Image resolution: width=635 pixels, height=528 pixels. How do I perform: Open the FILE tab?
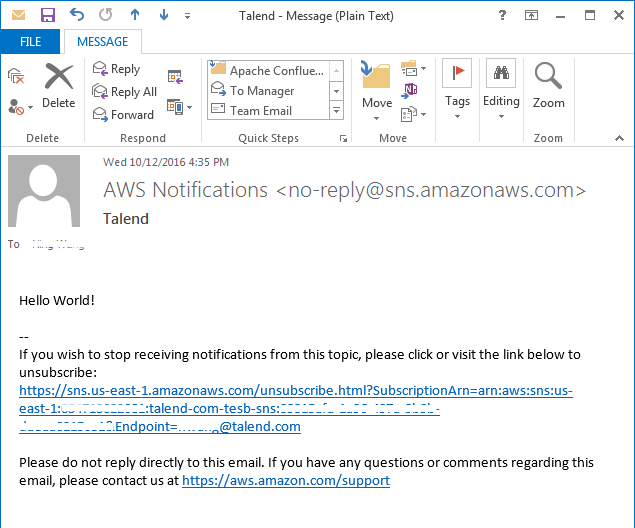tap(30, 42)
